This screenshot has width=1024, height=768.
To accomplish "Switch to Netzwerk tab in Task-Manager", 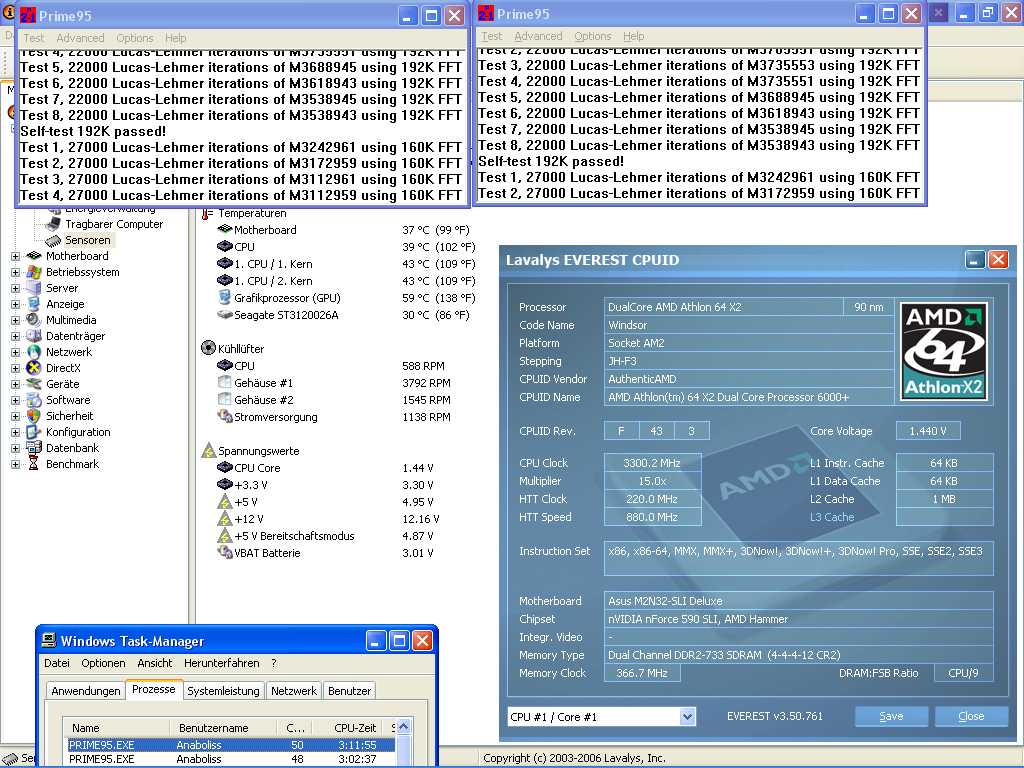I will [294, 691].
